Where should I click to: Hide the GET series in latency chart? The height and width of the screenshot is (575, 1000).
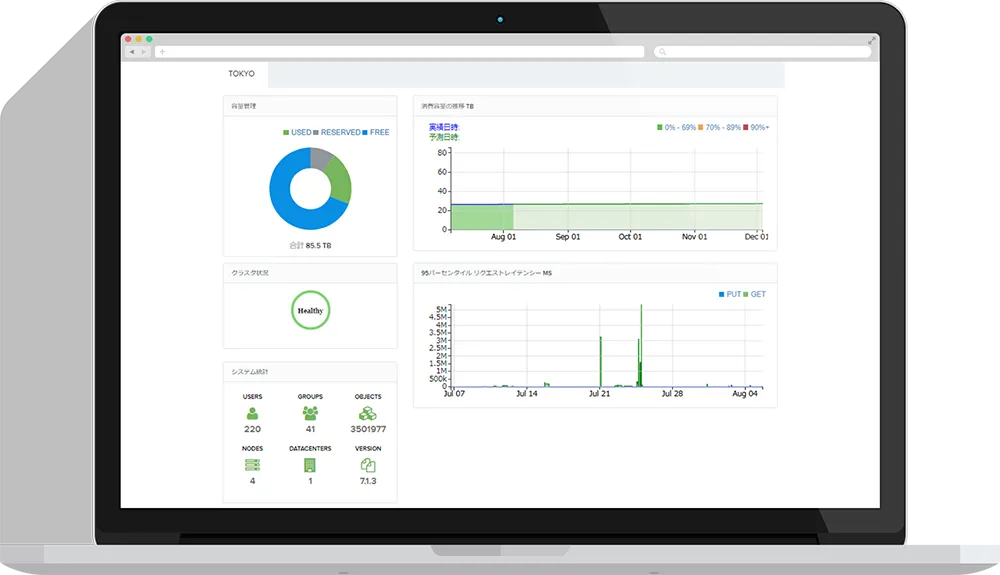754,295
